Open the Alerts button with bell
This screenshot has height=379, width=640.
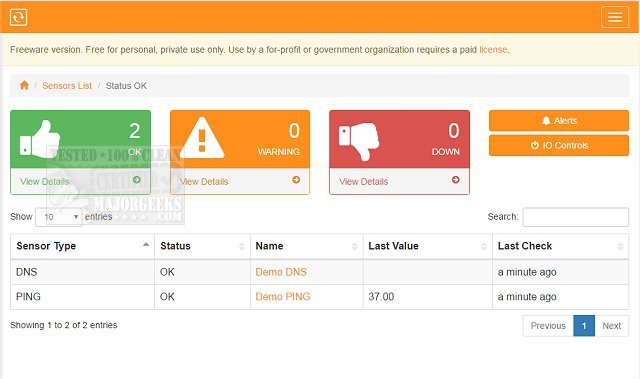pyautogui.click(x=559, y=120)
